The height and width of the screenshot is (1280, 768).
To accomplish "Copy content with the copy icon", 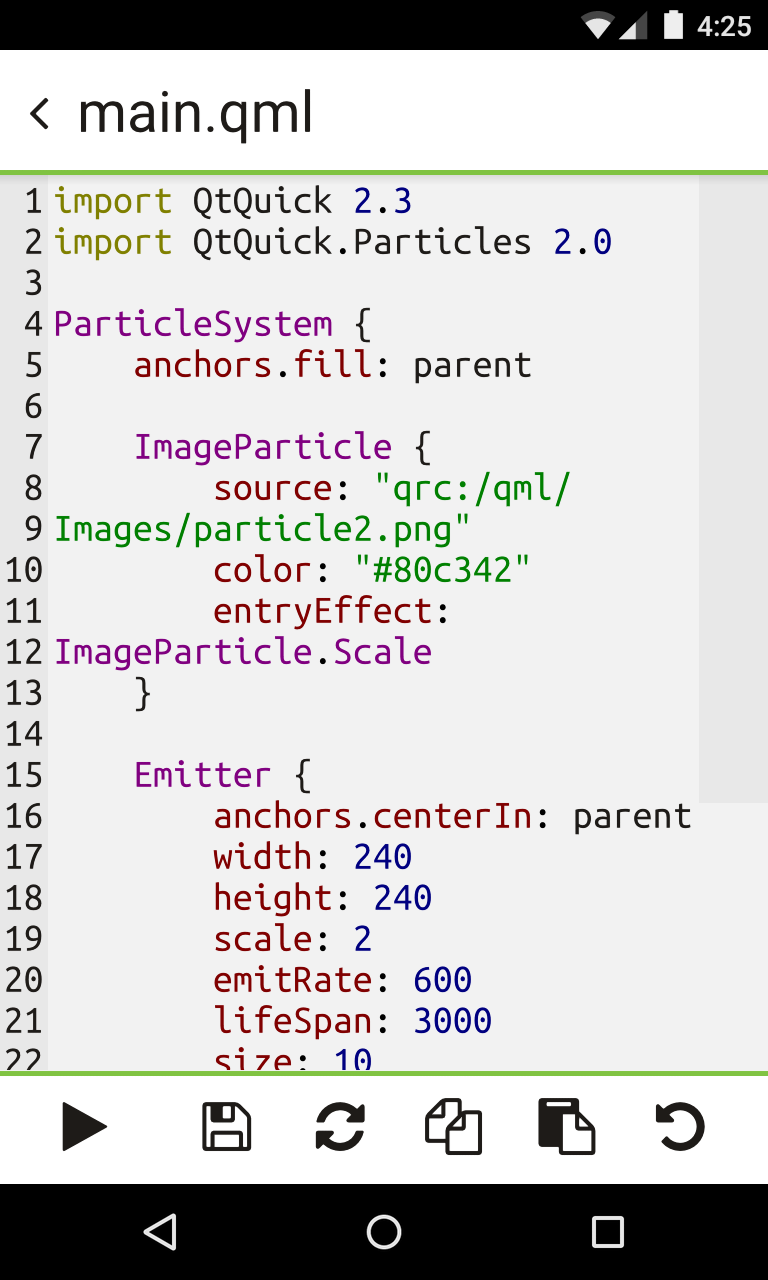I will [x=453, y=1127].
